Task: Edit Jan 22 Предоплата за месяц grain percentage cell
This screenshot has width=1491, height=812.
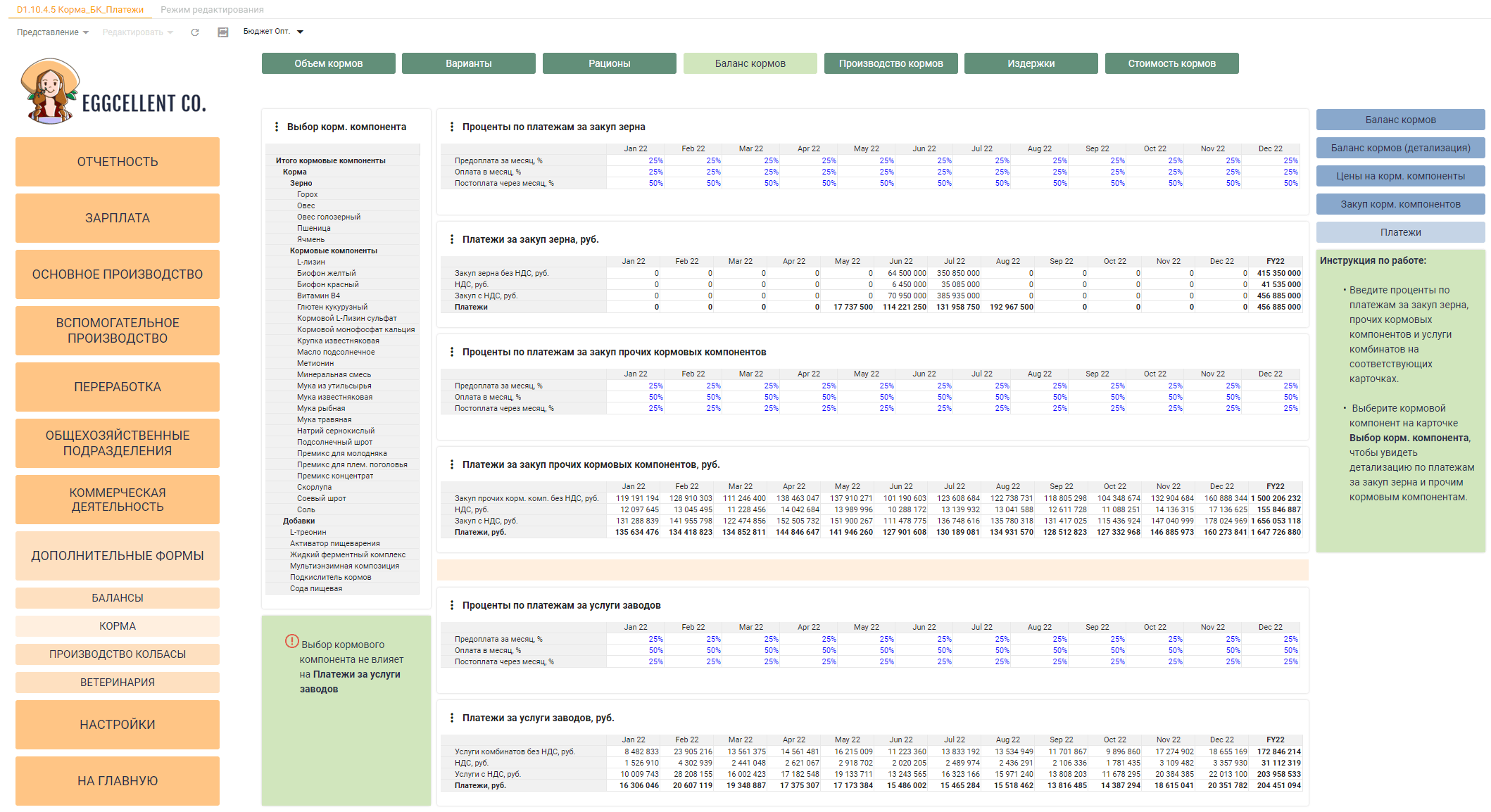Action: coord(636,160)
